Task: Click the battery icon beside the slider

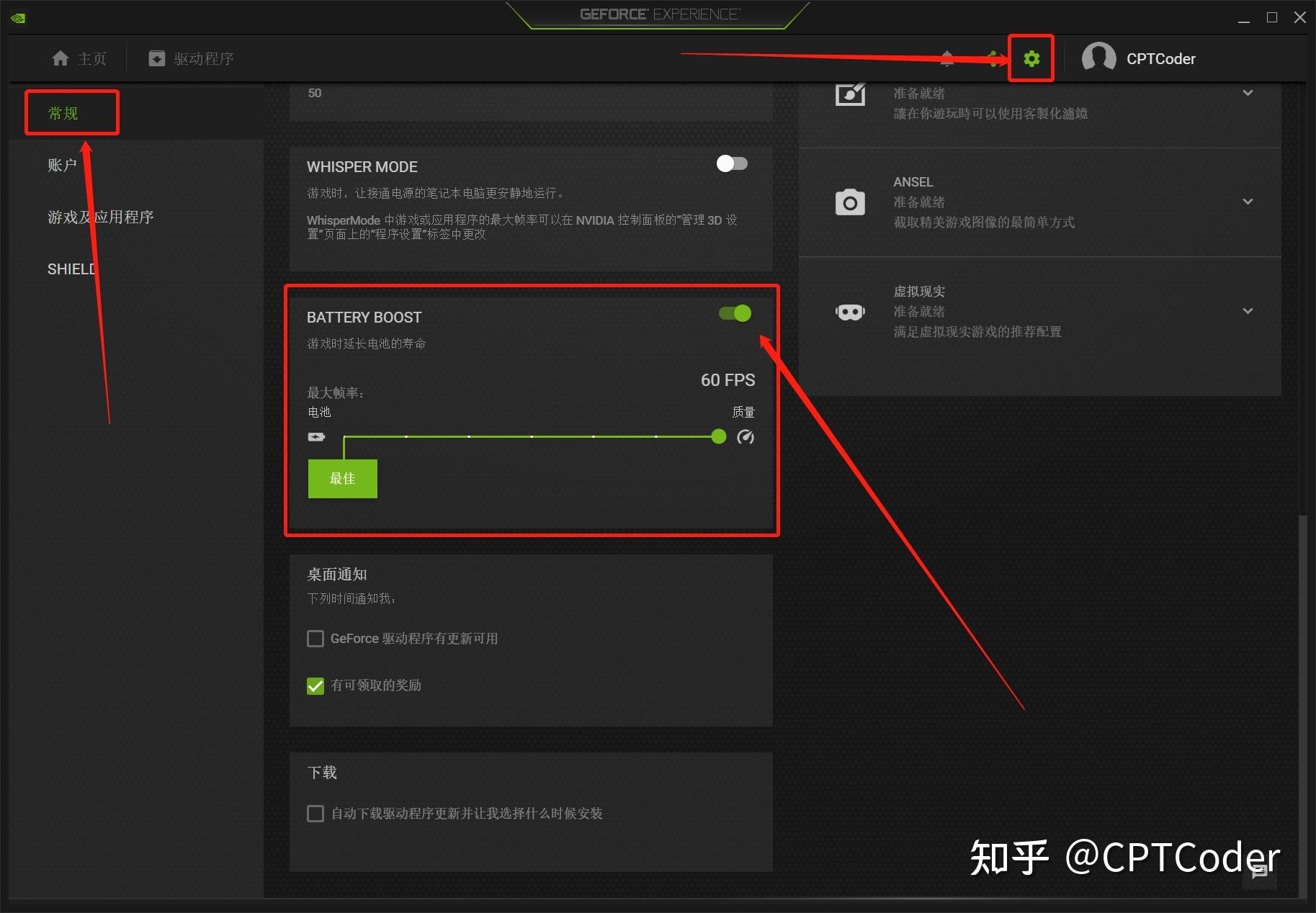Action: 316,436
